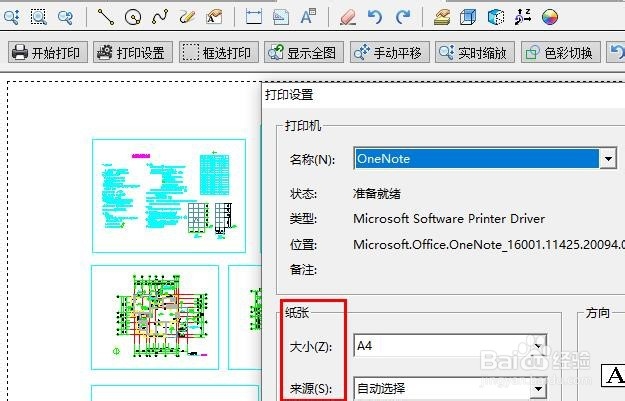Select the freehand pencil tool

[x=187, y=17]
